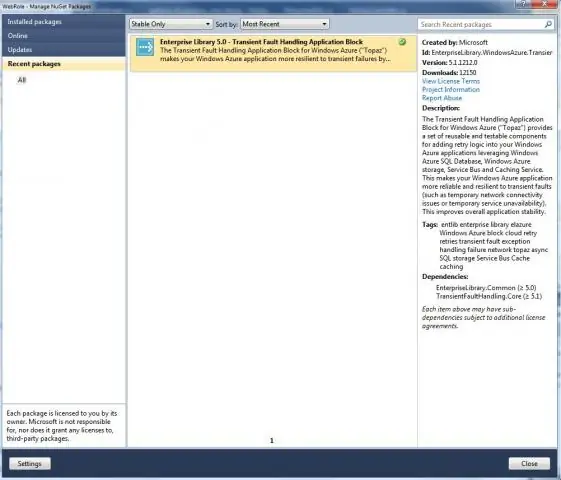Choose All under Recent packages
The height and width of the screenshot is (480, 561).
tap(22, 80)
